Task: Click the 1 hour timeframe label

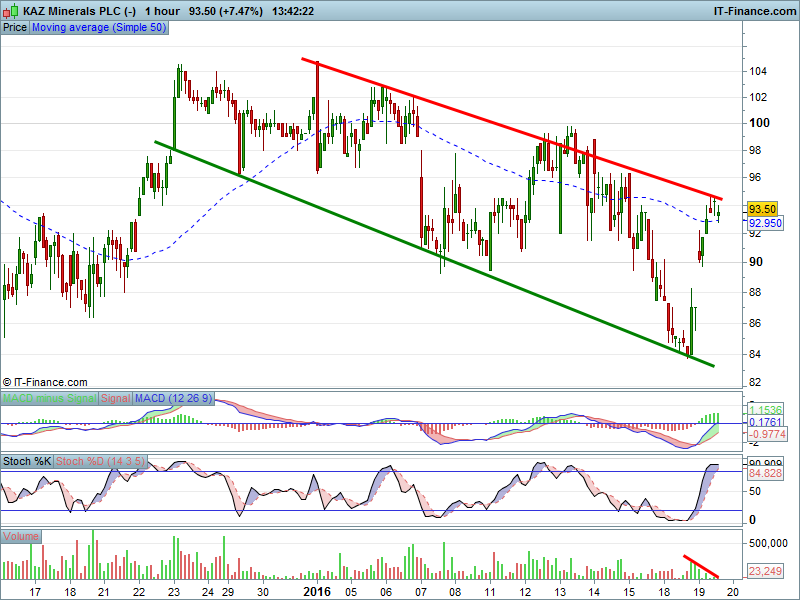Action: [x=162, y=11]
